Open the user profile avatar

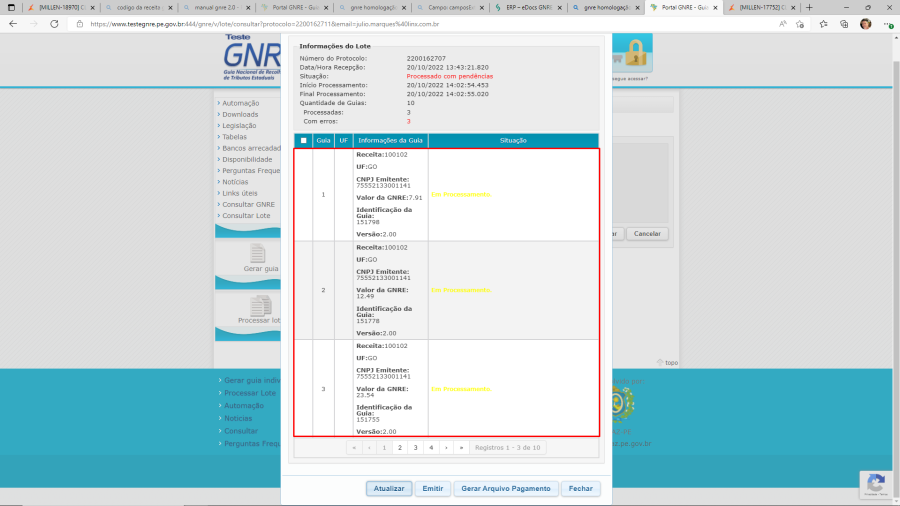click(866, 24)
